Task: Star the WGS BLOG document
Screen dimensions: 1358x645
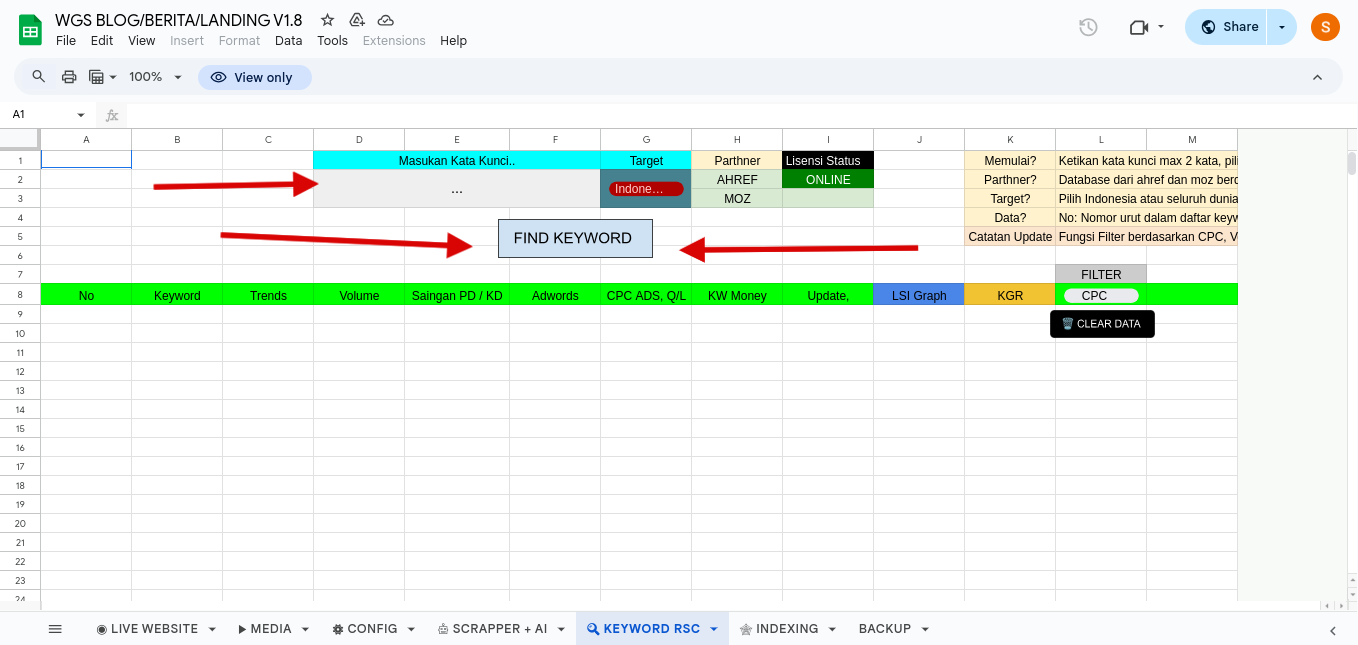Action: pyautogui.click(x=327, y=20)
